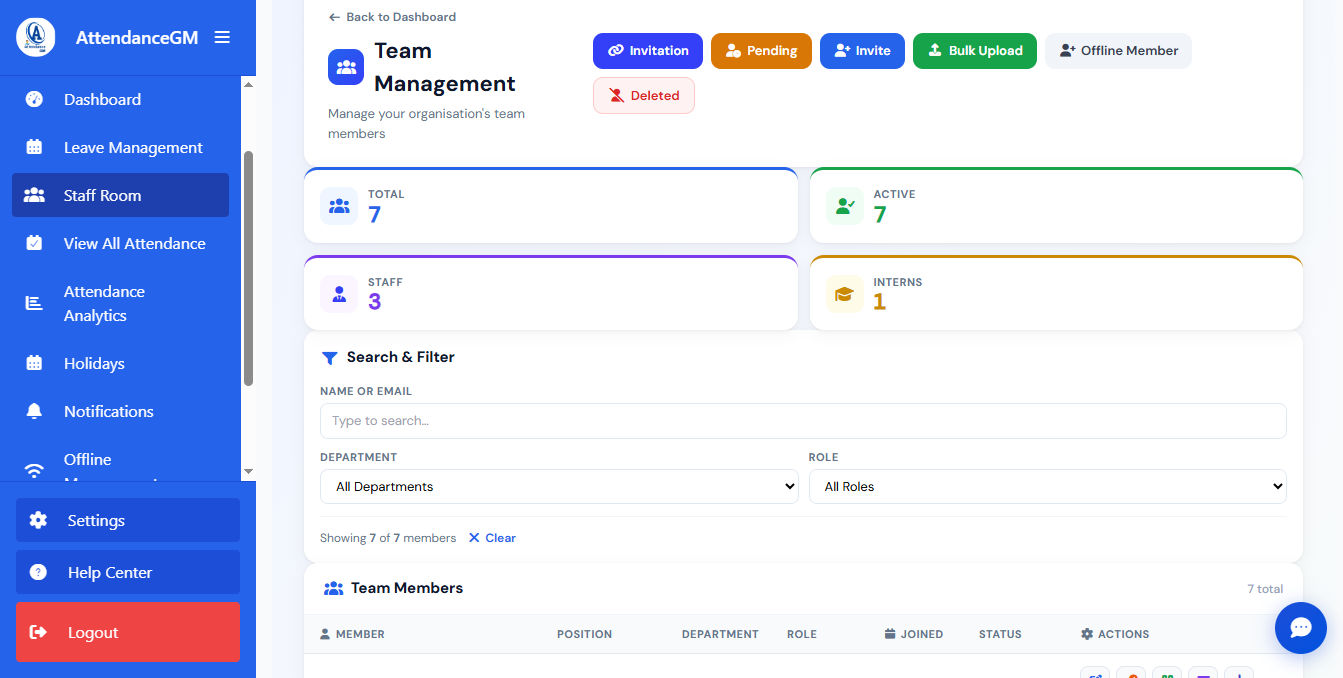
Task: Click the Offline Member button
Action: (1118, 51)
